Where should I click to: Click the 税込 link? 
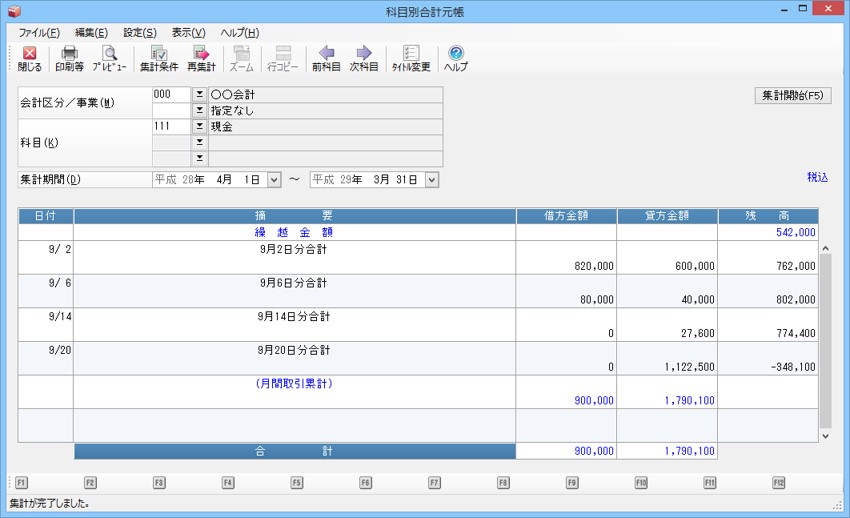(817, 177)
